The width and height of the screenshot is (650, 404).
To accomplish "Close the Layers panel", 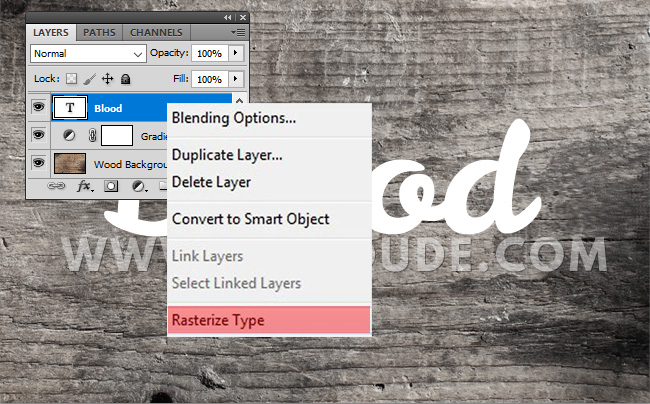I will [x=243, y=17].
